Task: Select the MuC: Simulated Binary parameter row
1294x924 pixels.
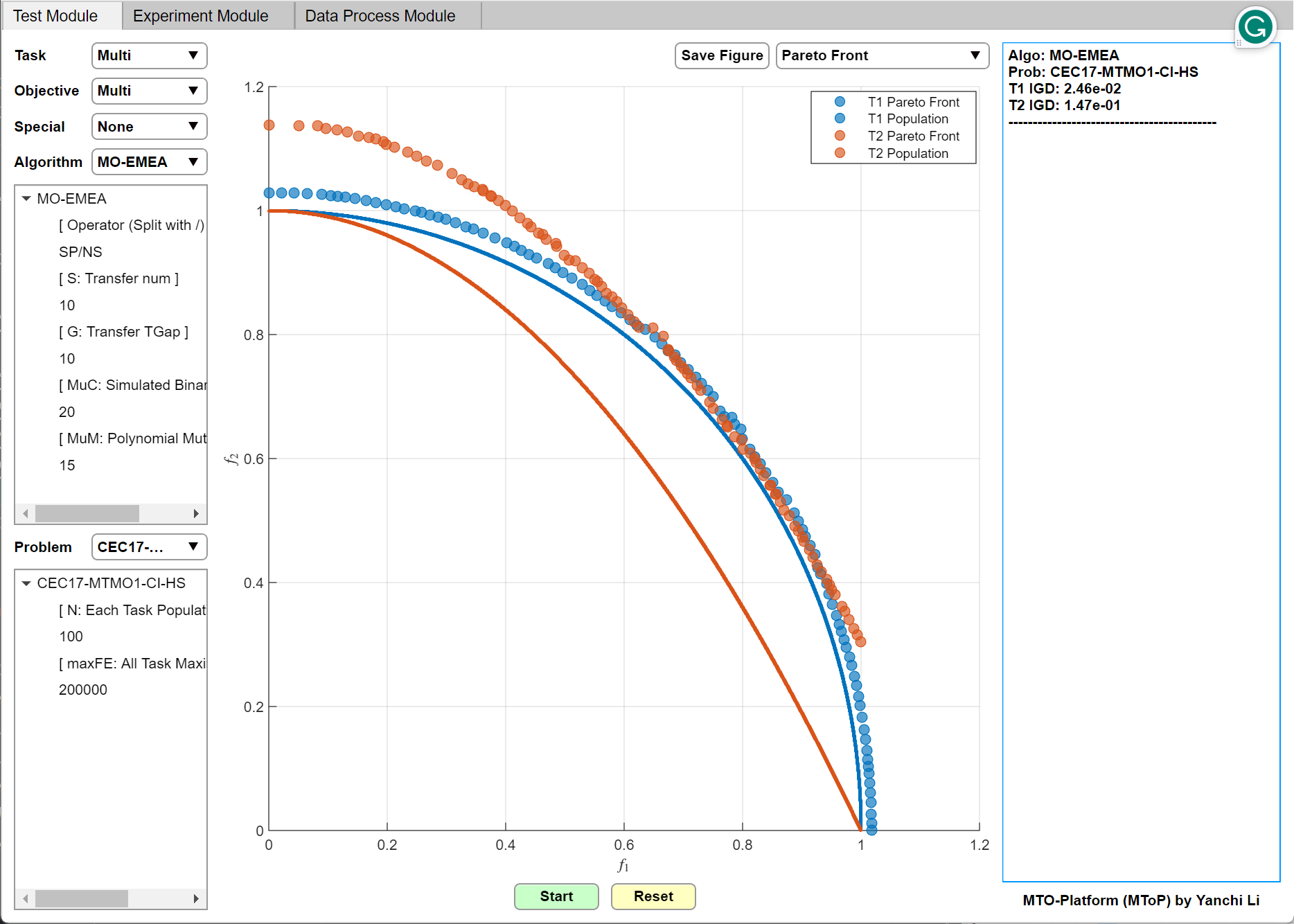Action: [x=132, y=385]
